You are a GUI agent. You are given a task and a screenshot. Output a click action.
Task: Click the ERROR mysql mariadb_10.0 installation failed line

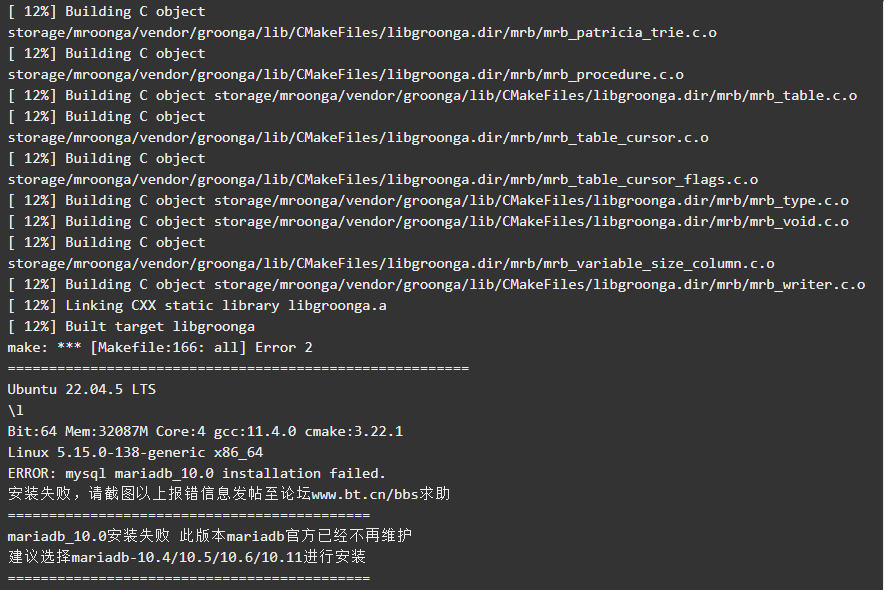[197, 473]
